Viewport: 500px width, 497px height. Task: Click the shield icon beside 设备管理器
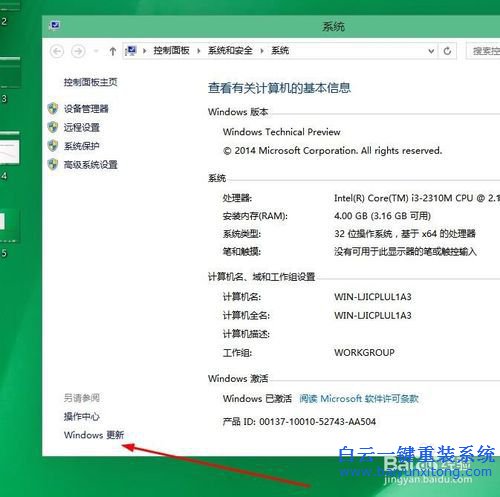[53, 108]
